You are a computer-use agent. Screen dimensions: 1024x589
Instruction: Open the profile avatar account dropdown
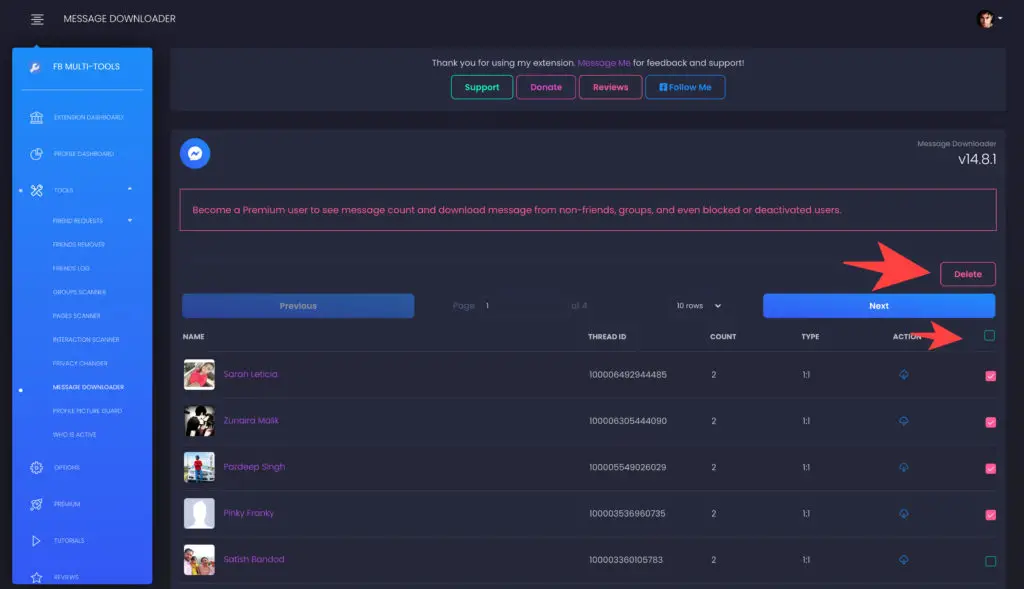click(989, 19)
